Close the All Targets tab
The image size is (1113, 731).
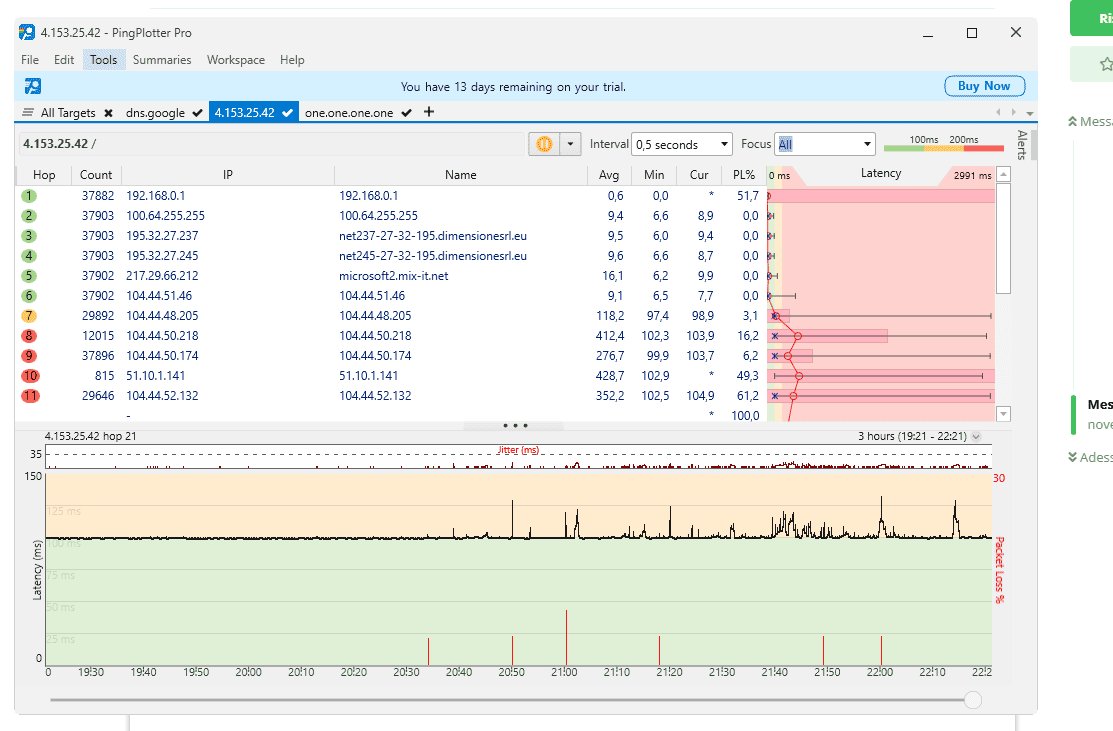coord(108,113)
